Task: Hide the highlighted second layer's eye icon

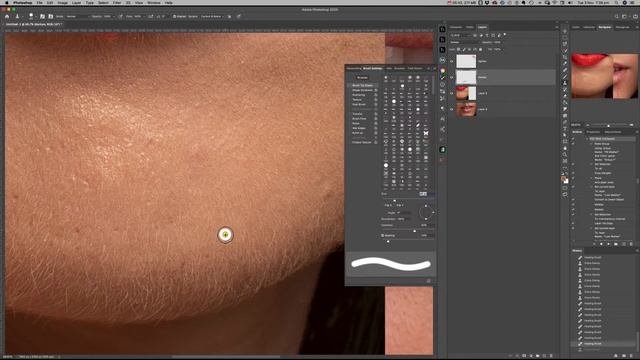Action: (452, 77)
